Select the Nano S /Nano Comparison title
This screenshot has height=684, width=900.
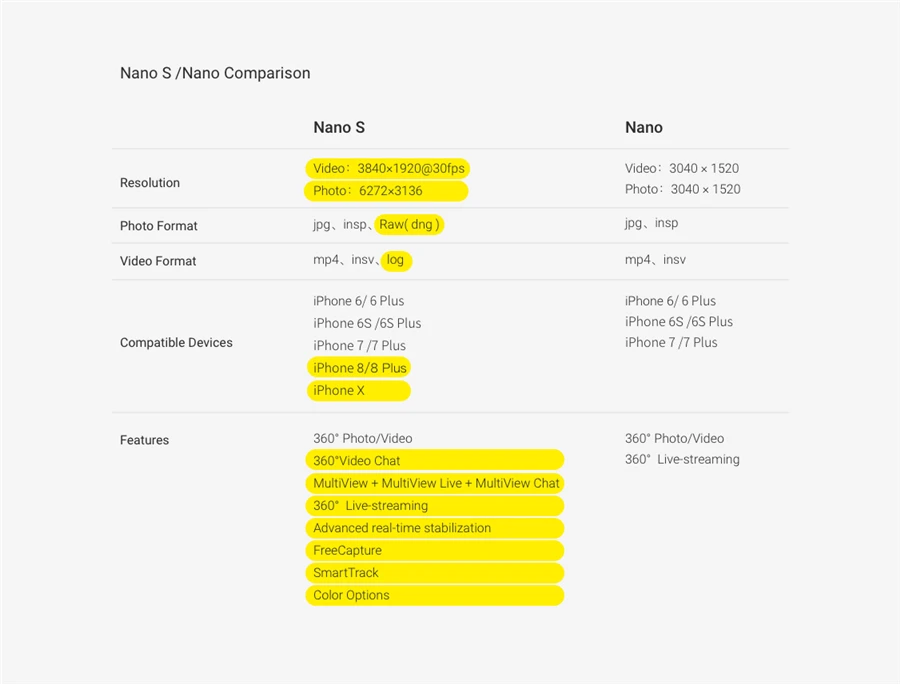(x=215, y=73)
